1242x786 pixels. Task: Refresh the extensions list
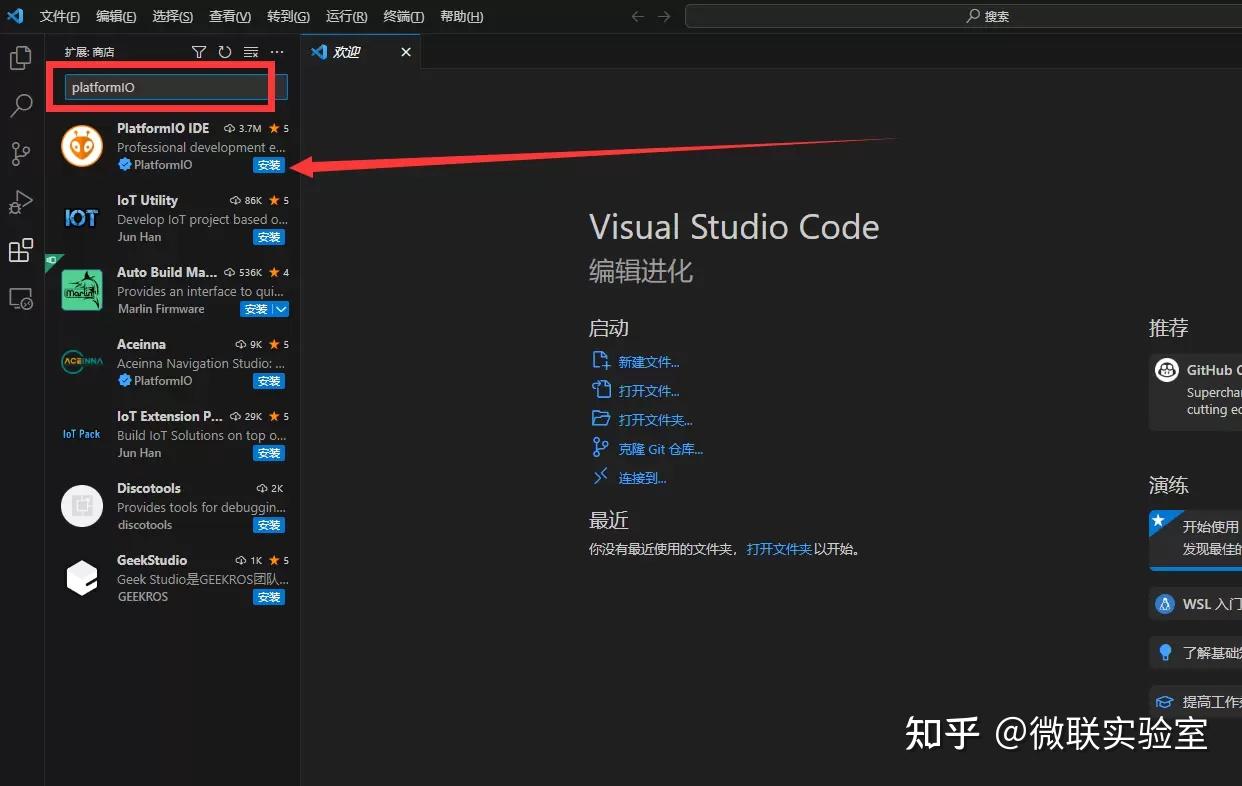(224, 51)
